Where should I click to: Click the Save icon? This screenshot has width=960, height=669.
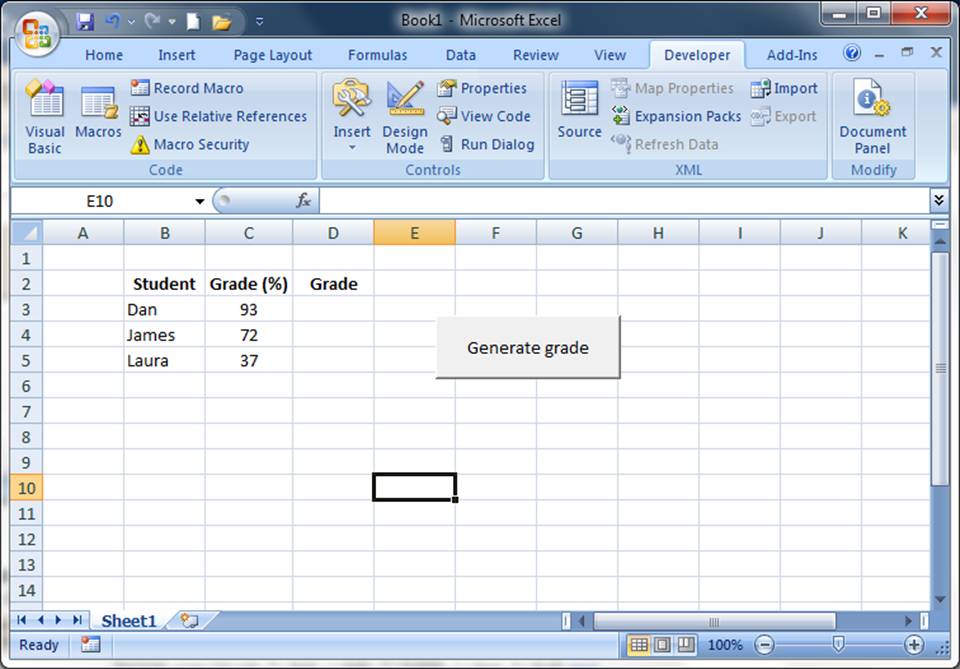86,22
